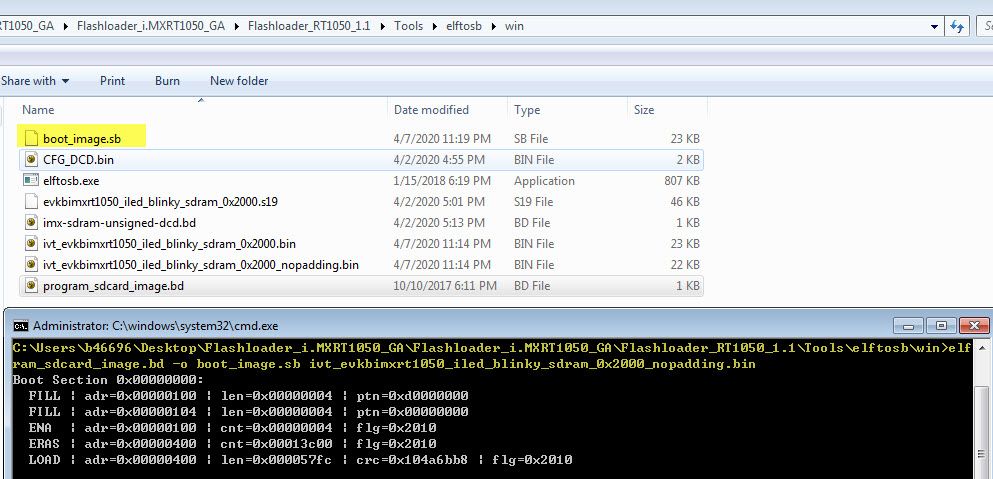Image resolution: width=993 pixels, height=479 pixels.
Task: Select ivt_evkbimxrt1050_iled_blinky_sdram_0x2000.bin file name
Action: click(169, 243)
